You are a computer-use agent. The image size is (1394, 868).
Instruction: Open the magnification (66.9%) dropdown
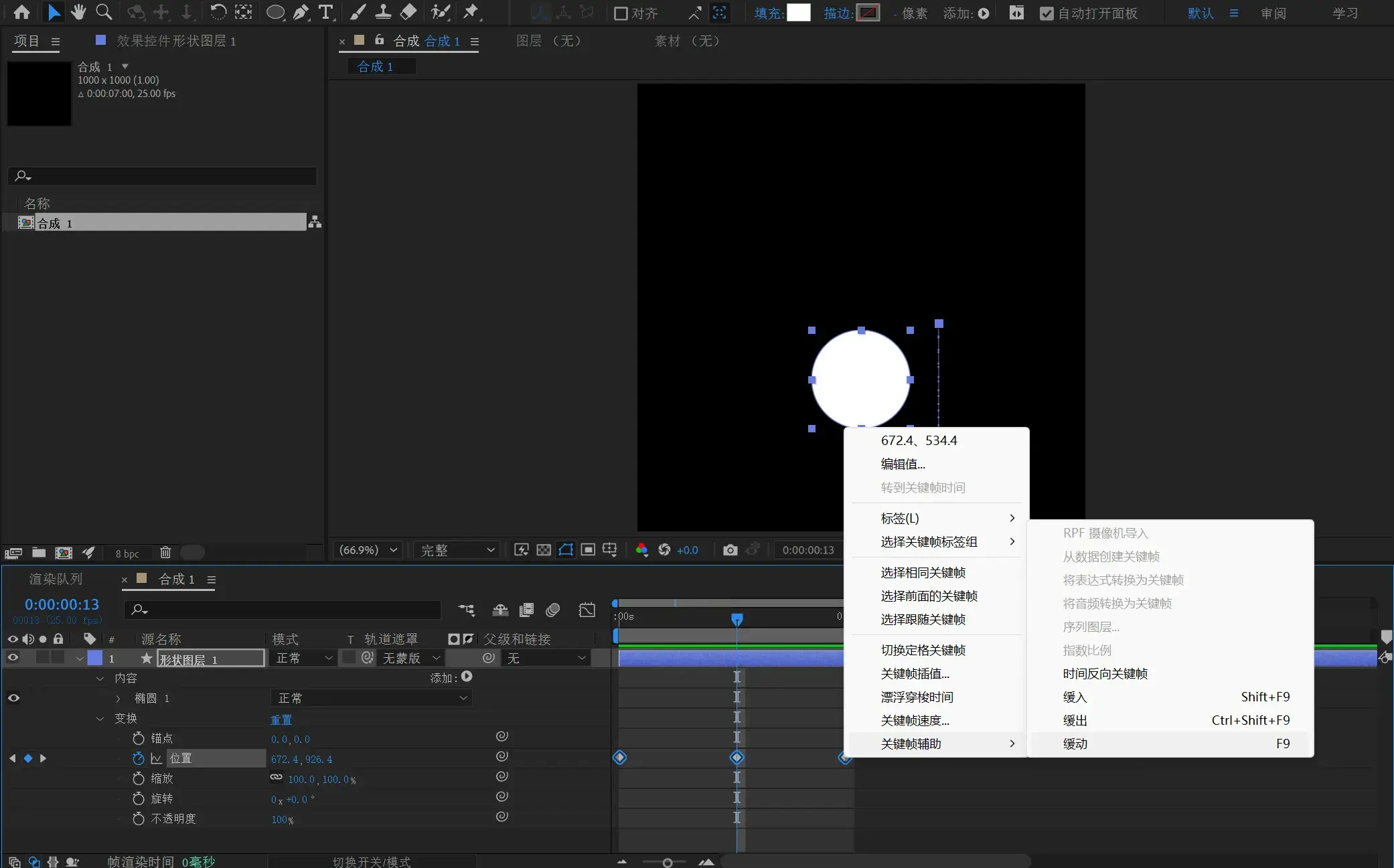tap(369, 550)
